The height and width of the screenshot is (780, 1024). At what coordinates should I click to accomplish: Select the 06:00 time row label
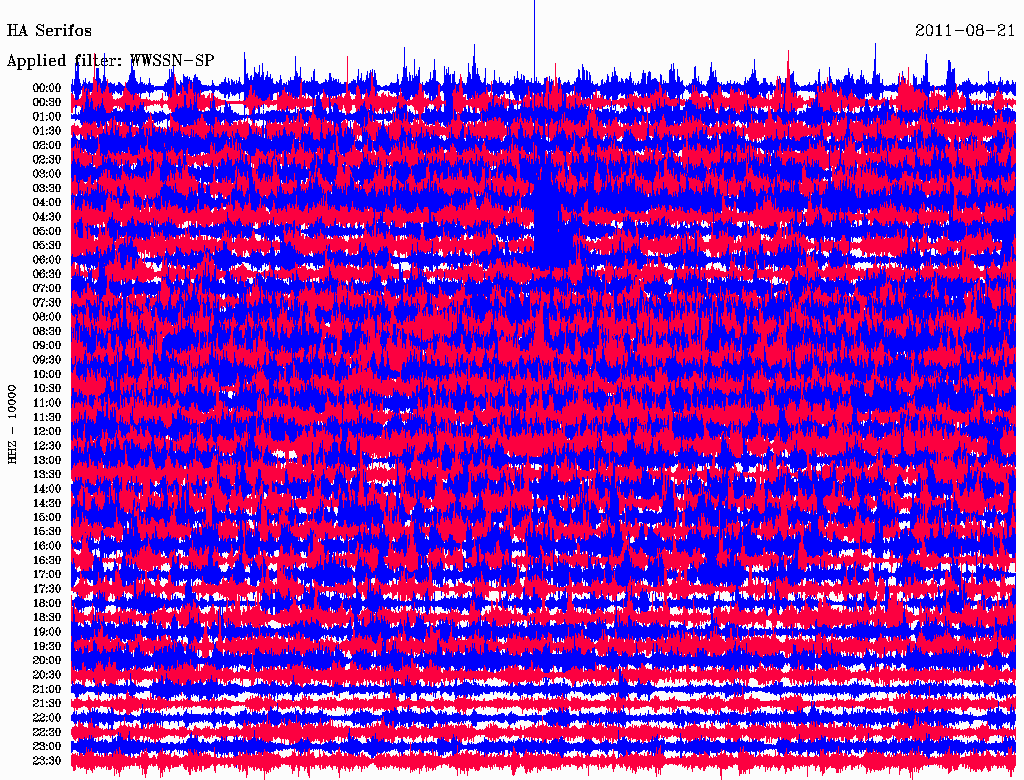point(46,260)
